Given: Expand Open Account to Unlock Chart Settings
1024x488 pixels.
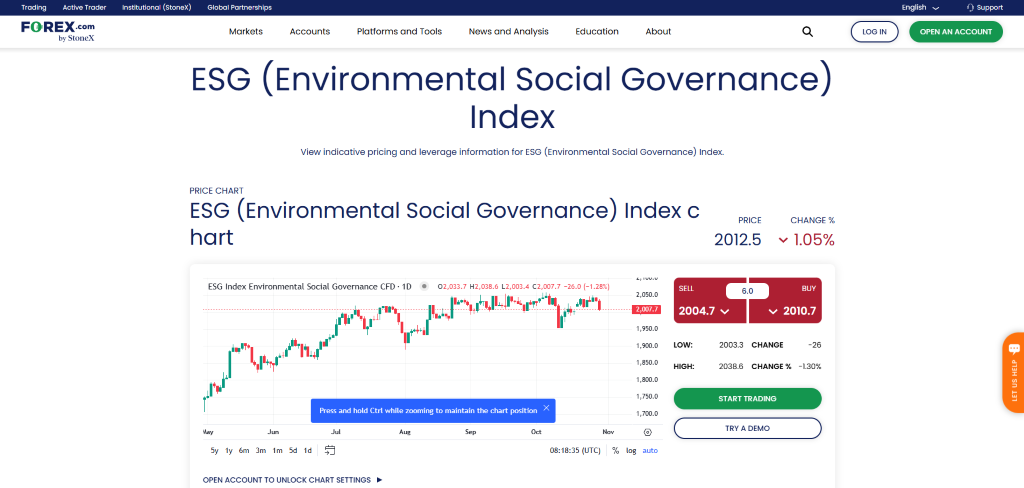Looking at the screenshot, I should pyautogui.click(x=292, y=480).
